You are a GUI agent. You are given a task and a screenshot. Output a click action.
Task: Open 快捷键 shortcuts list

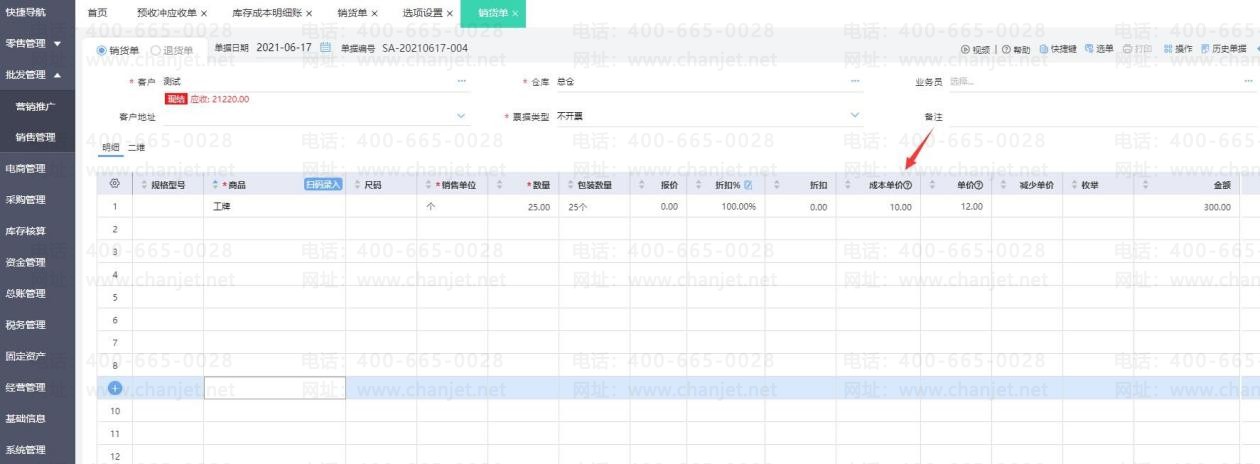pyautogui.click(x=1058, y=49)
